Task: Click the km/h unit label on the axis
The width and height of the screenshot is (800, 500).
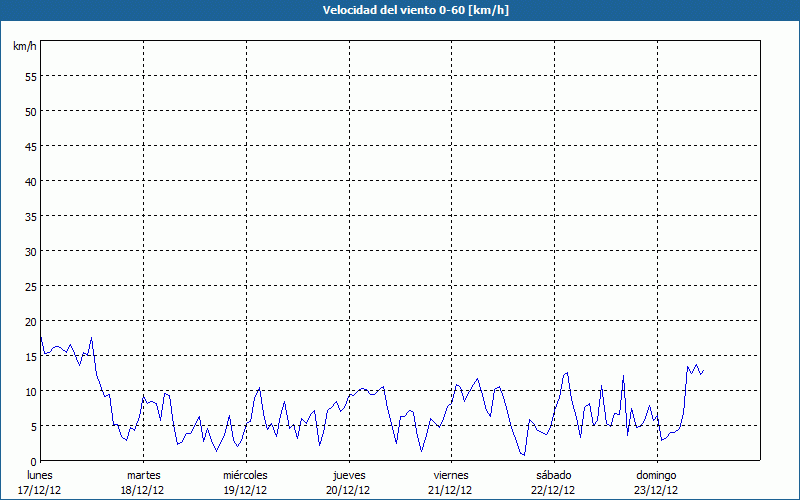Action: click(x=25, y=46)
